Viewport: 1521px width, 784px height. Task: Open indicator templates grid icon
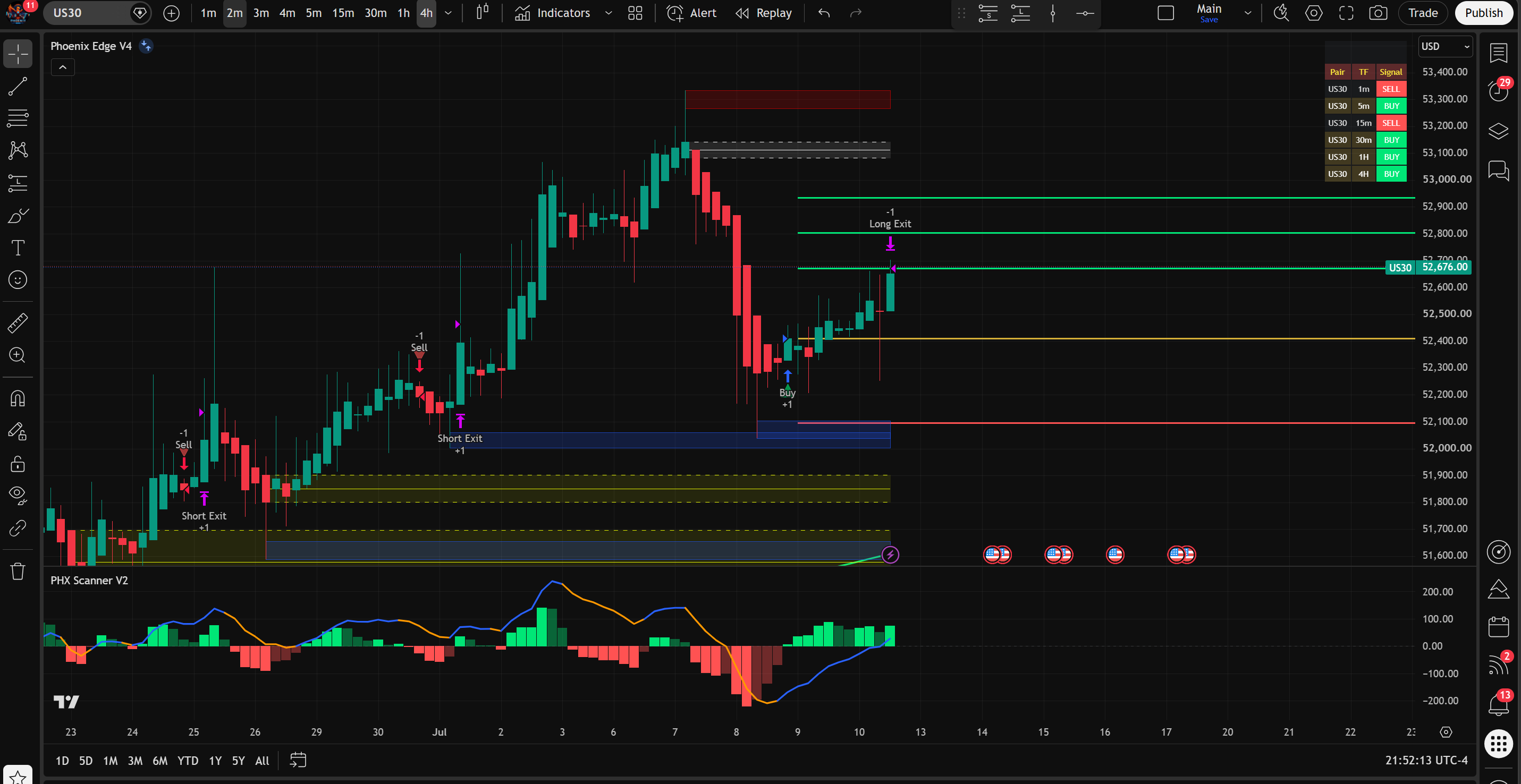[635, 13]
